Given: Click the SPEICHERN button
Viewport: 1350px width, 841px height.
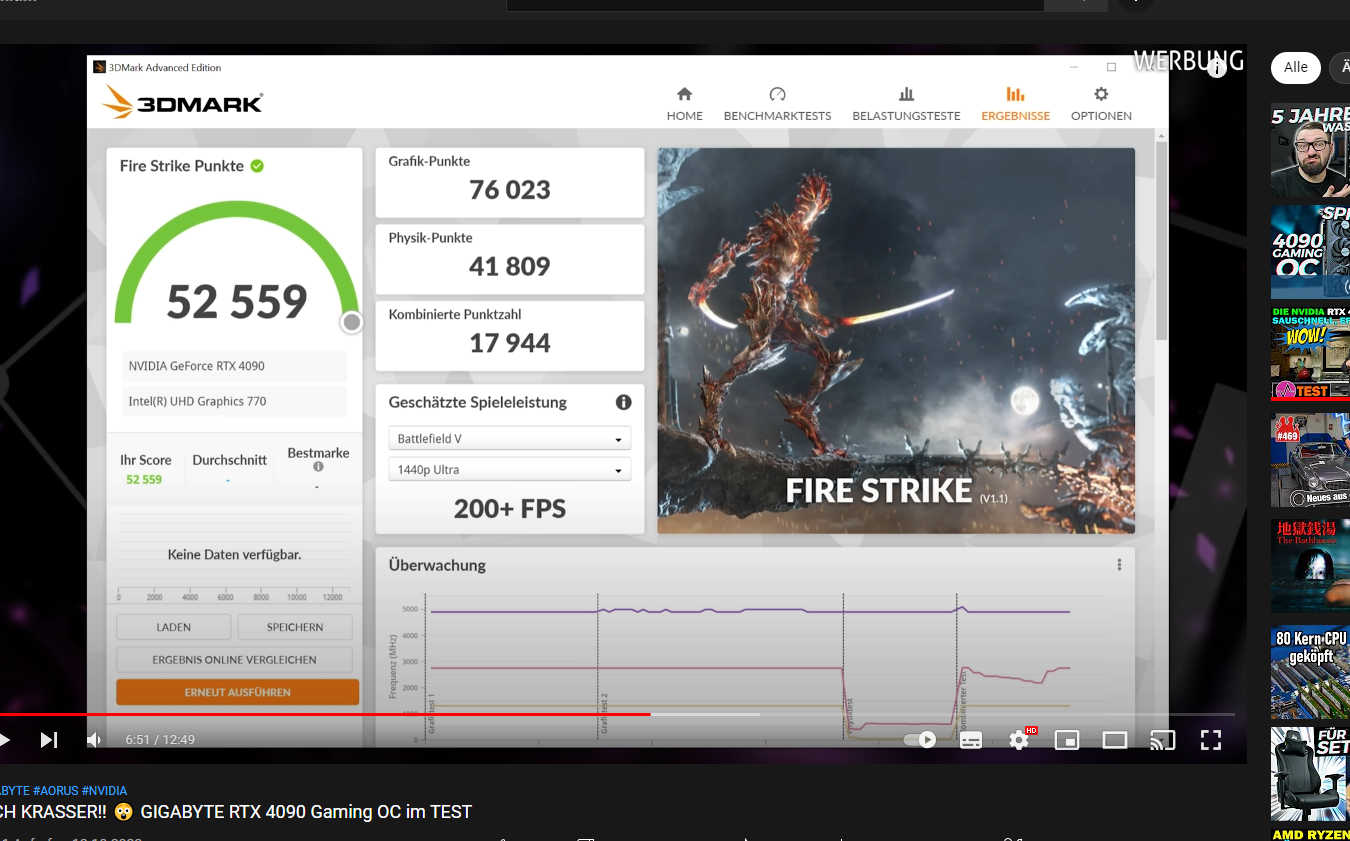Looking at the screenshot, I should 295,627.
